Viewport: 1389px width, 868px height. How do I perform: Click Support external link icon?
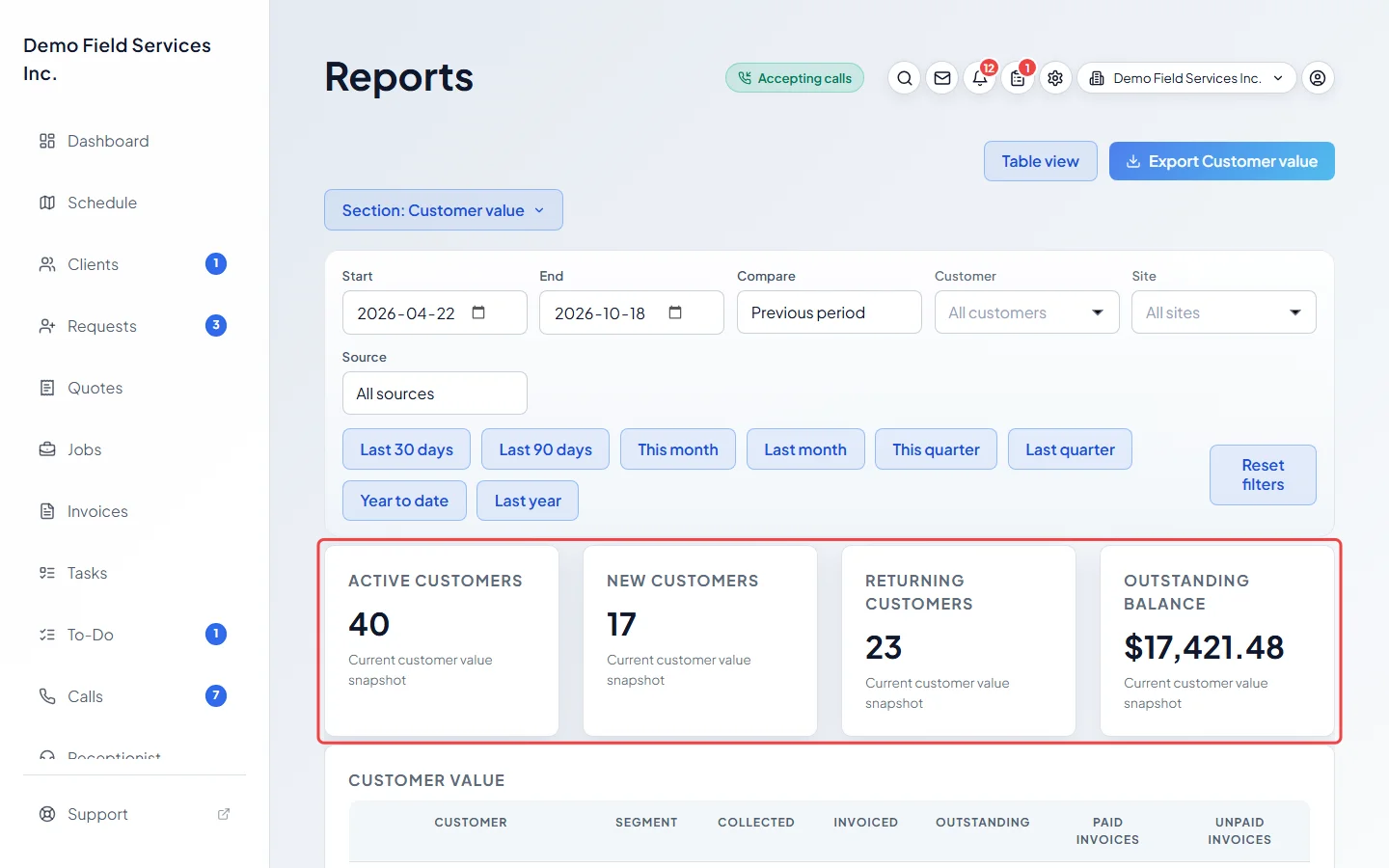pos(224,814)
